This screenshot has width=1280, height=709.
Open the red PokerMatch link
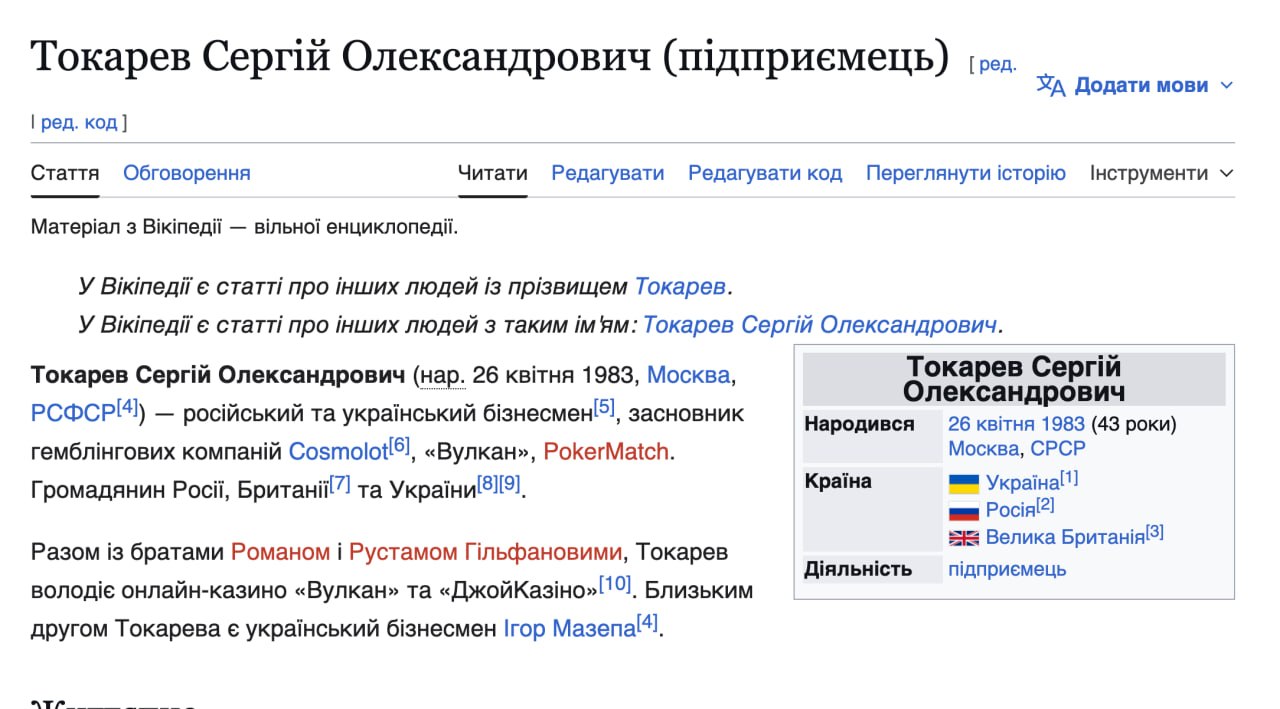tap(606, 452)
